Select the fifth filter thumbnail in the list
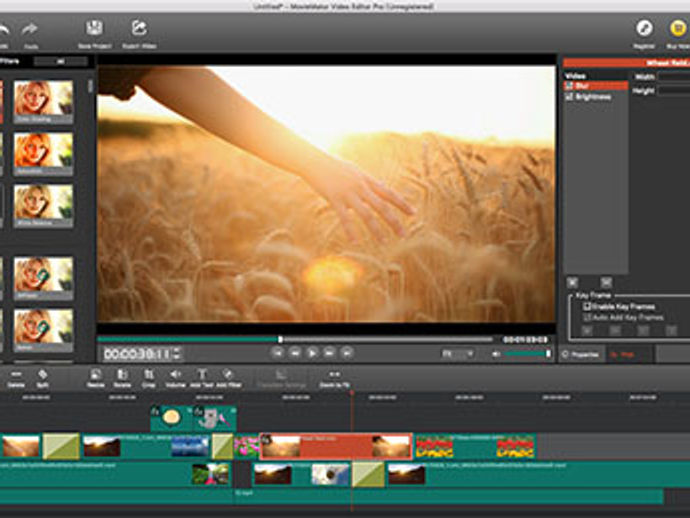The height and width of the screenshot is (518, 690). (43, 330)
